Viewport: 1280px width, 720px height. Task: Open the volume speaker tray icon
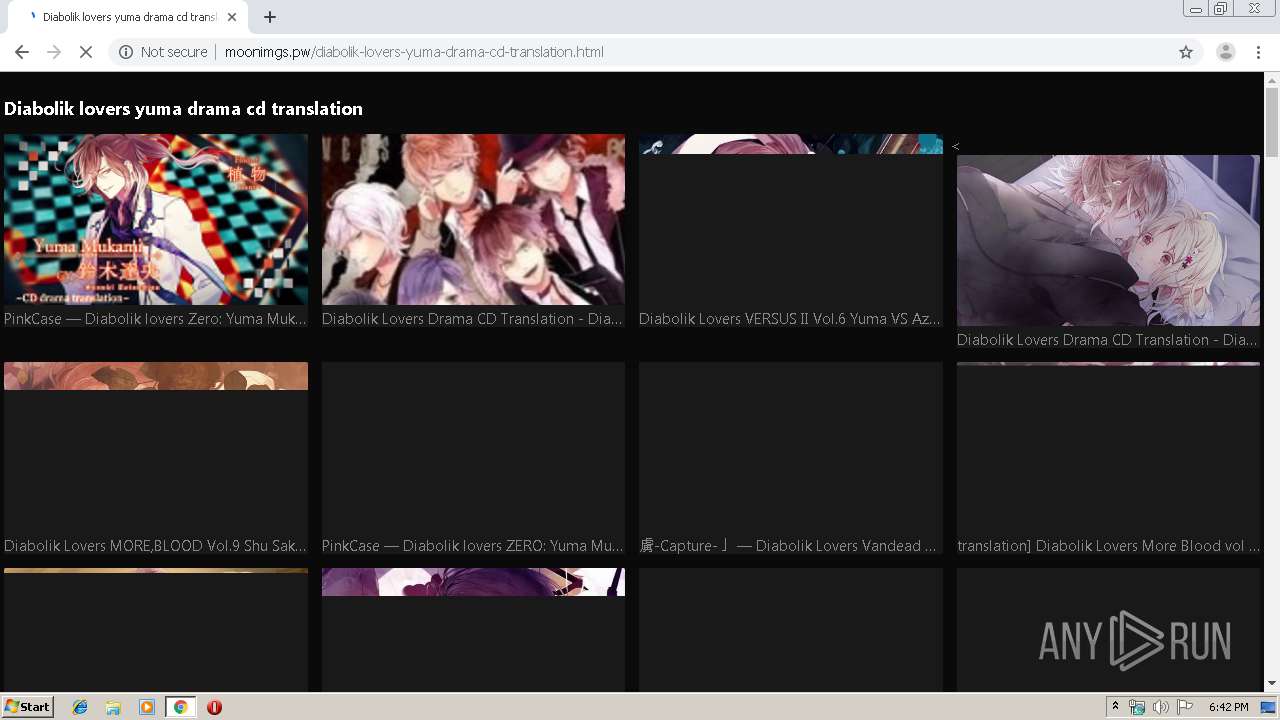[1160, 707]
